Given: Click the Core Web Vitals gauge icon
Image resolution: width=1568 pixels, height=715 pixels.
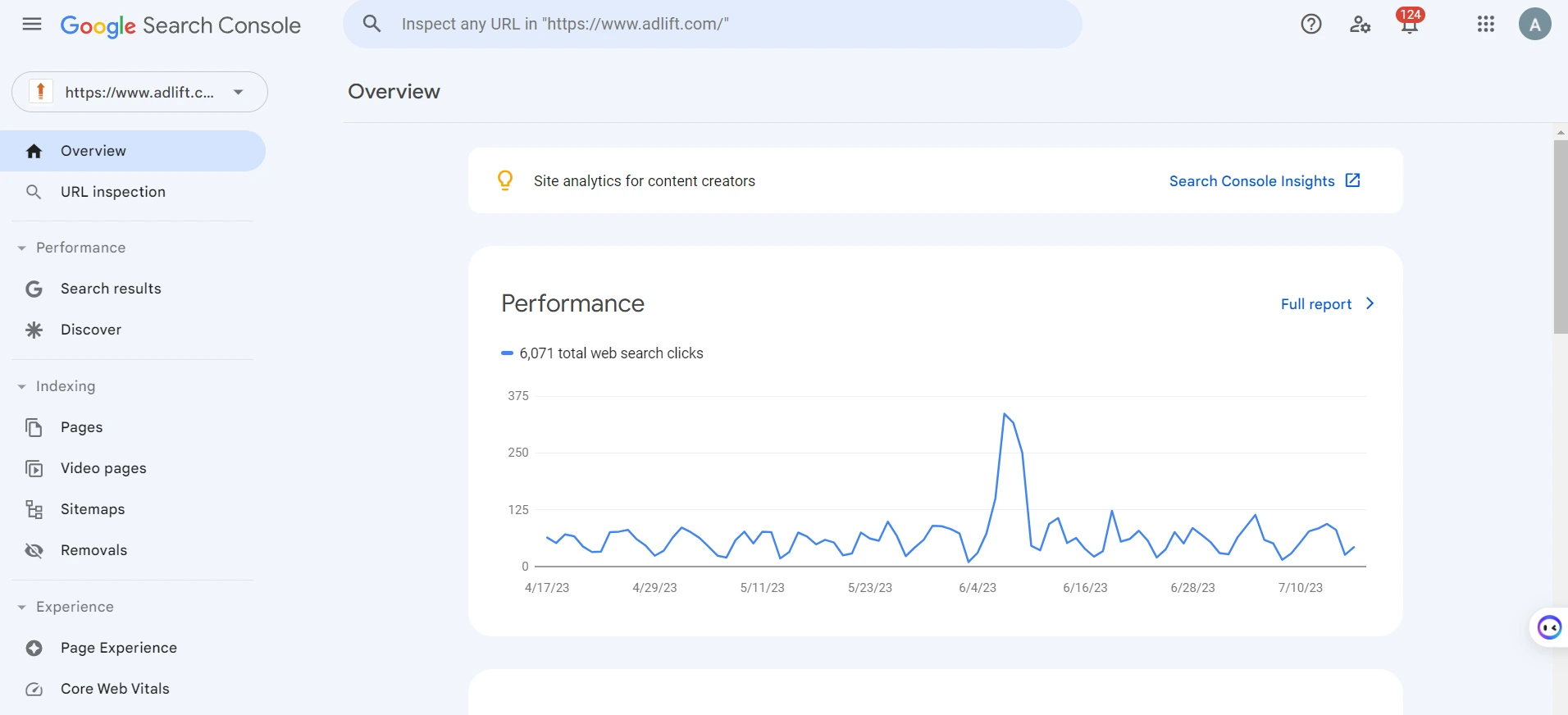Looking at the screenshot, I should tap(34, 689).
